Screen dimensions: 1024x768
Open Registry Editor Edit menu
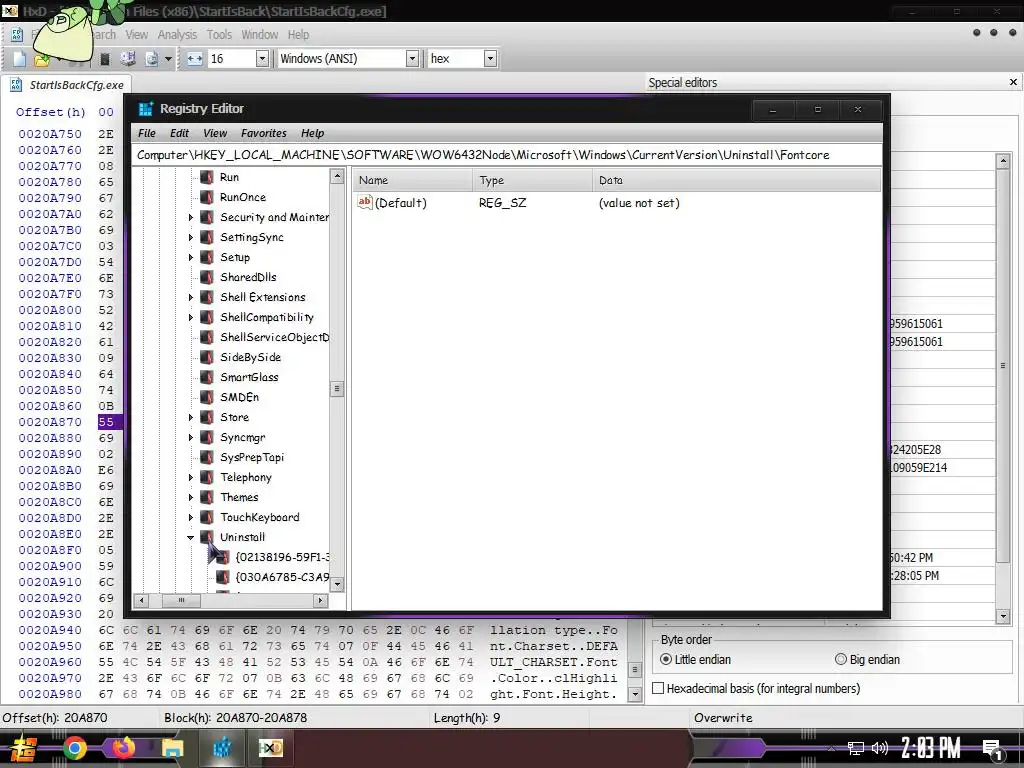pos(179,133)
